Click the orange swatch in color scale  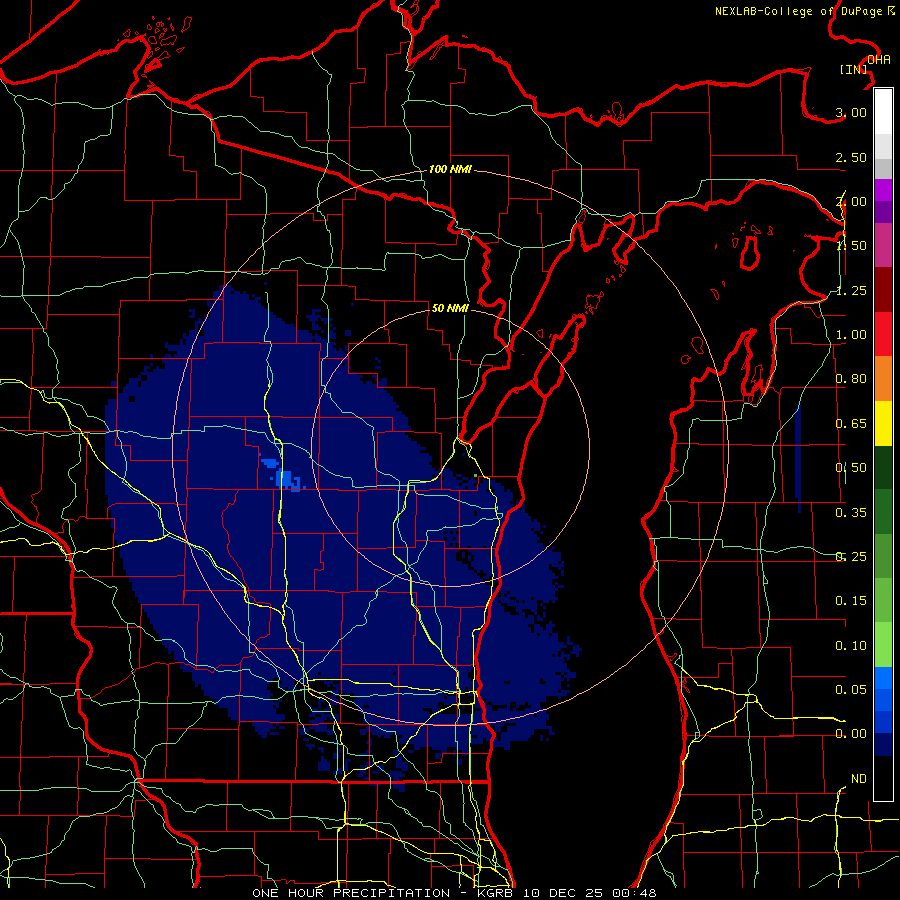pyautogui.click(x=883, y=379)
